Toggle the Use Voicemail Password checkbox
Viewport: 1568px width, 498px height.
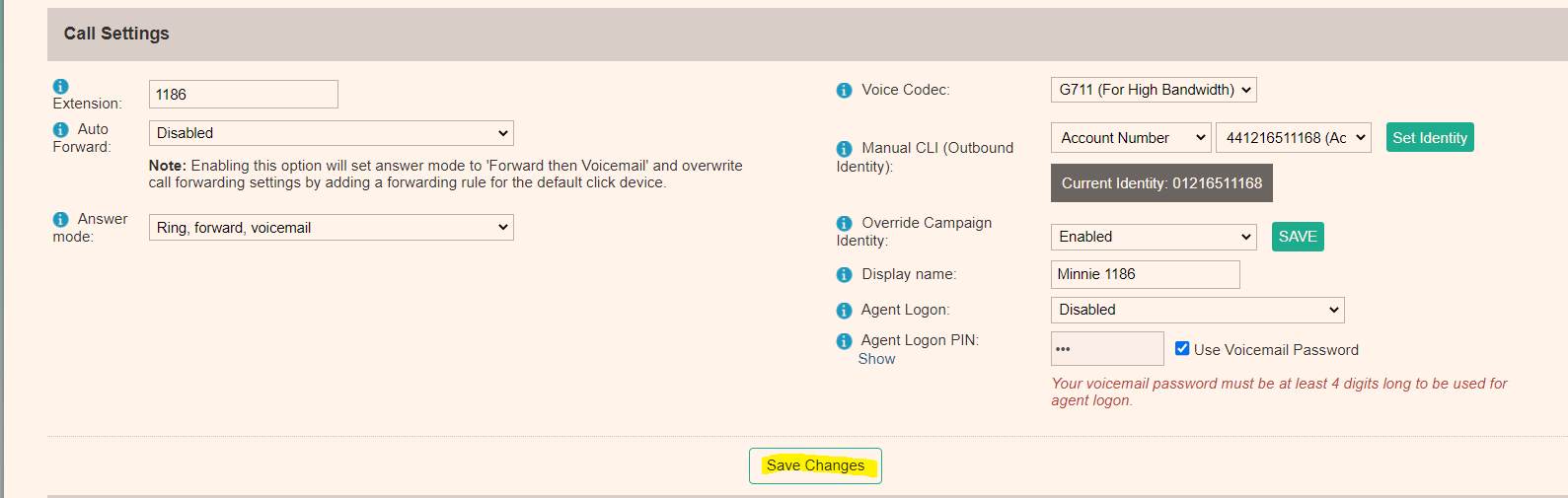point(1182,348)
